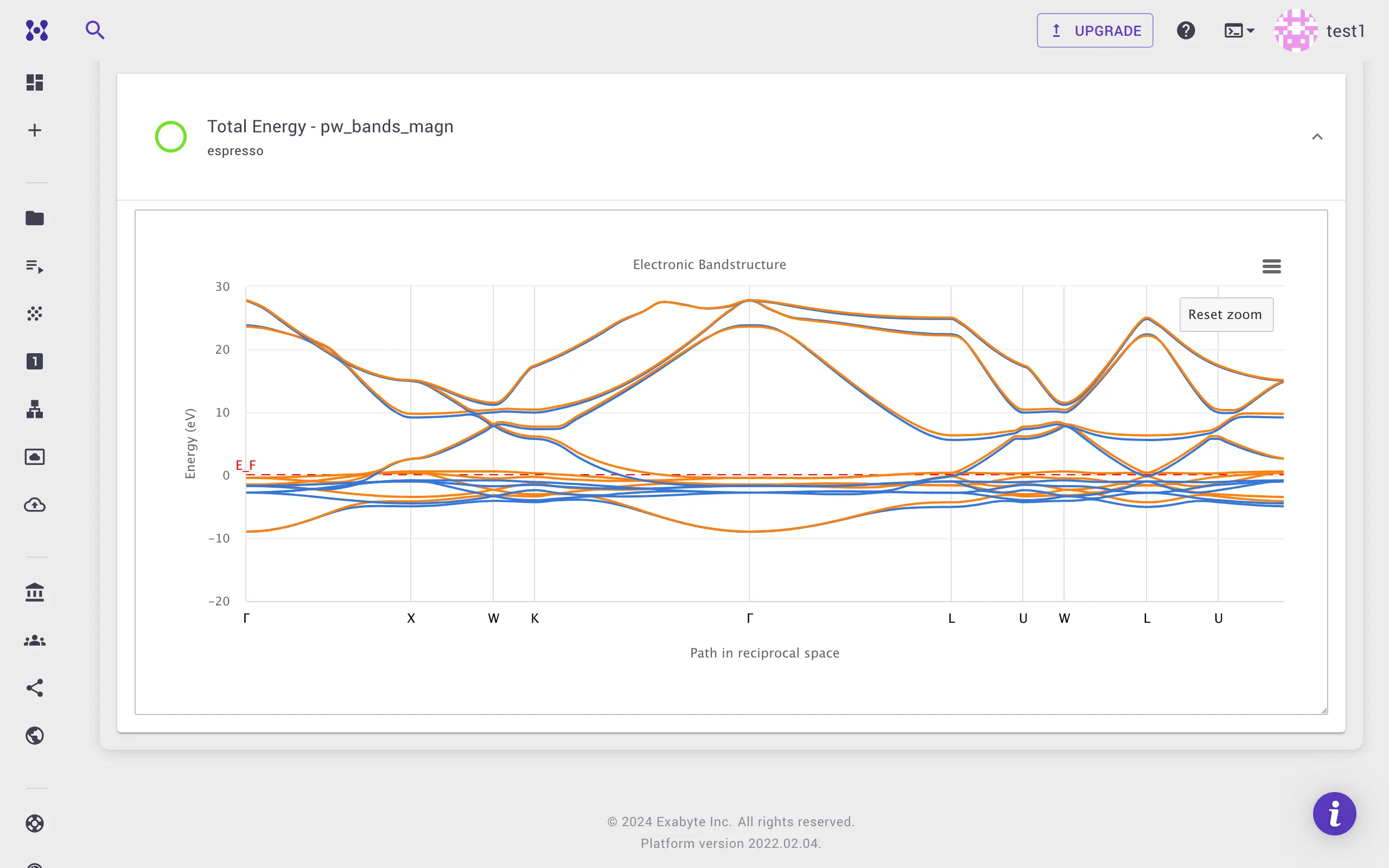Open the terminal dropdown in header

(x=1239, y=30)
